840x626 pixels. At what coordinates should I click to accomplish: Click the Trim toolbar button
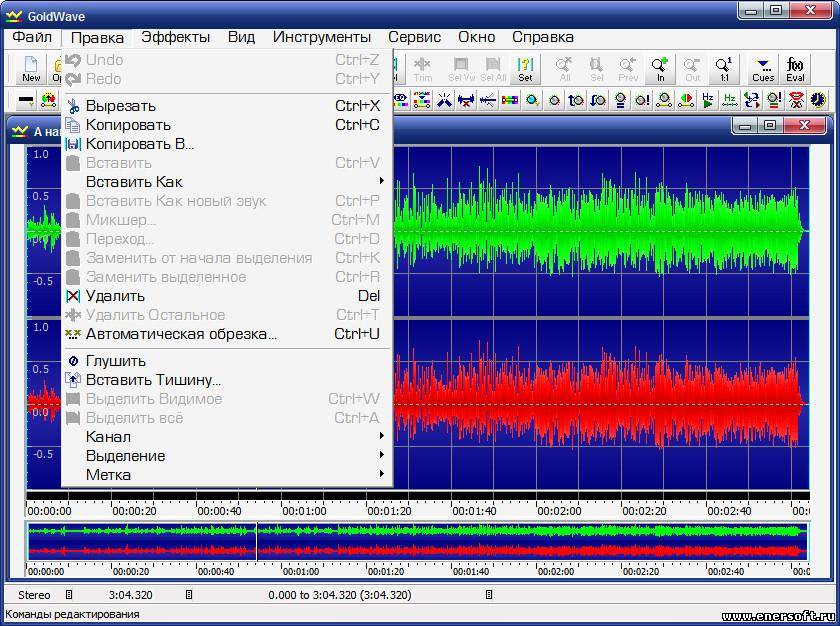coord(423,69)
